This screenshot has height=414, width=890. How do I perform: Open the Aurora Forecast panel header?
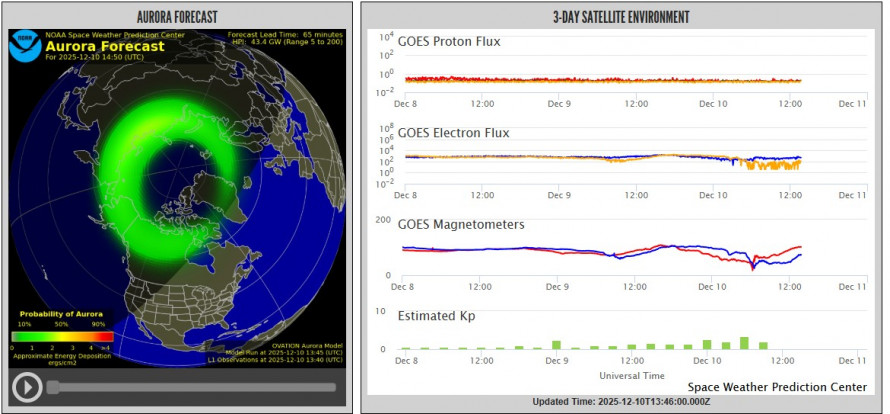177,17
